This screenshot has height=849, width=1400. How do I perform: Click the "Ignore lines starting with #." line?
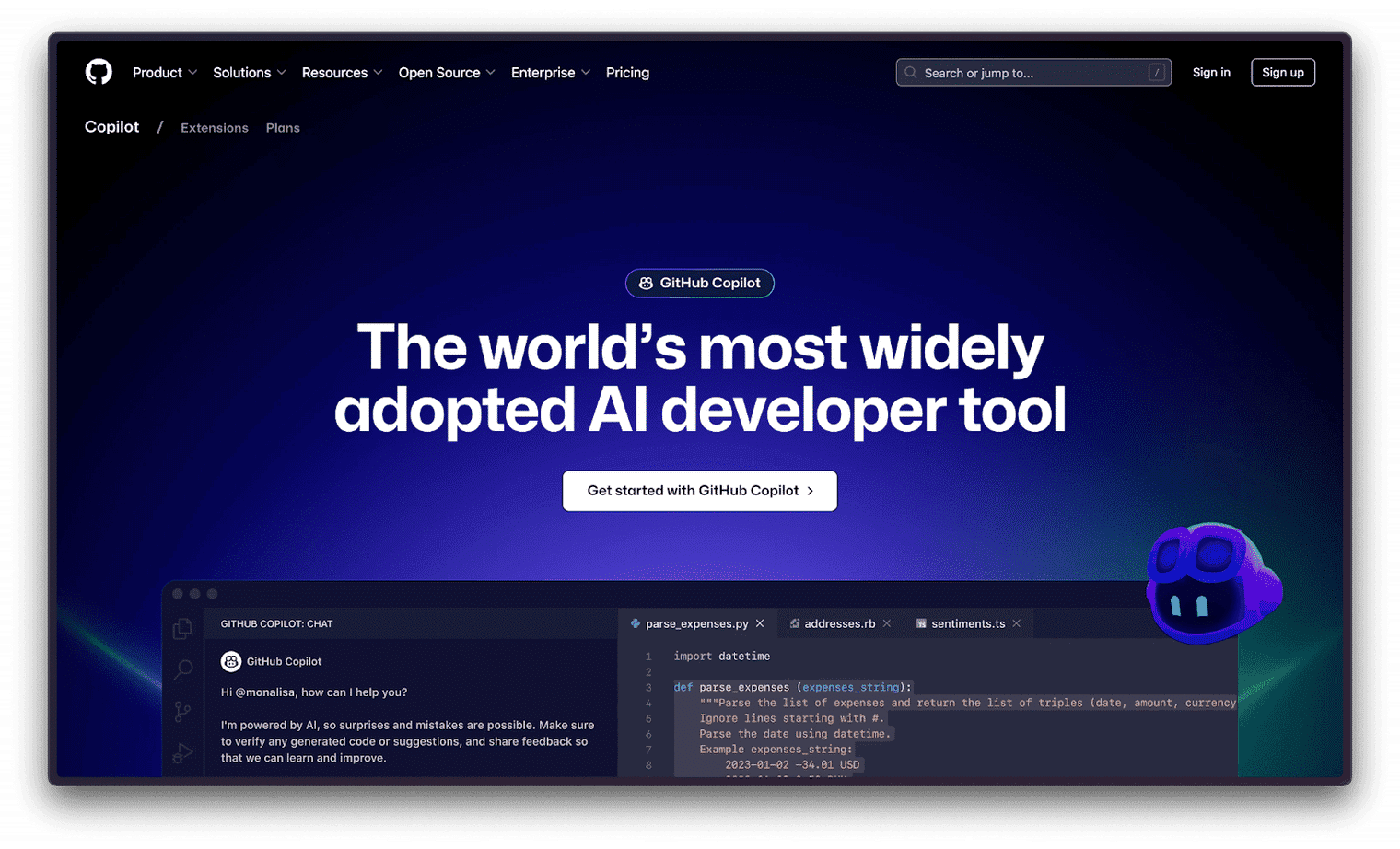pos(791,718)
